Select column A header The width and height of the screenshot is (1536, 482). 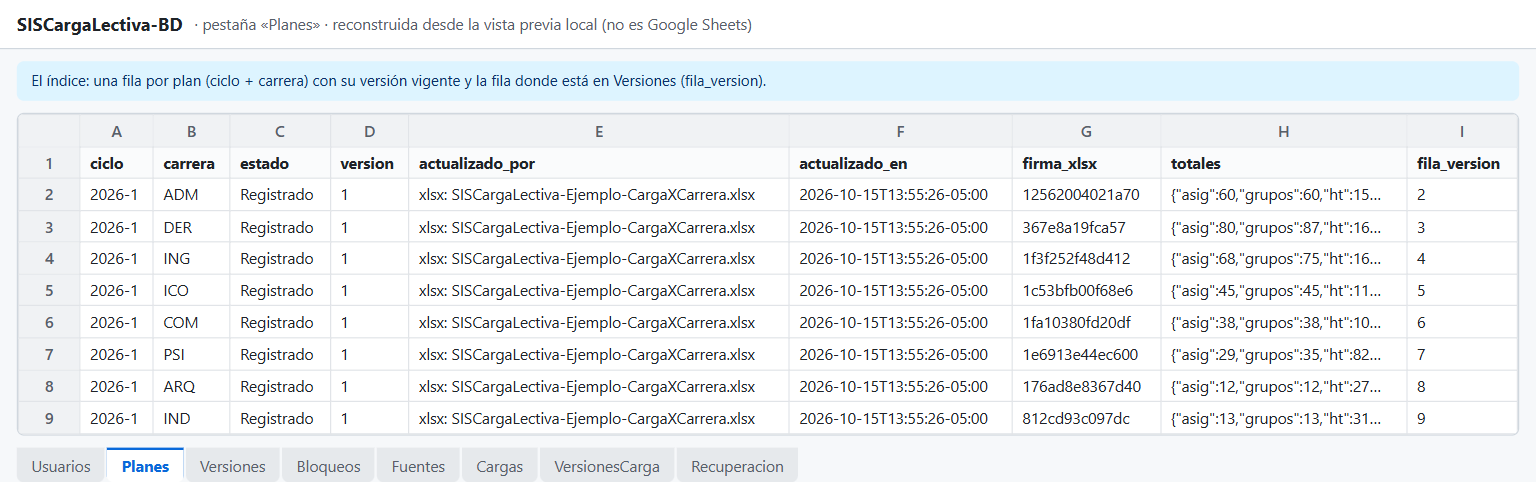[x=117, y=131]
